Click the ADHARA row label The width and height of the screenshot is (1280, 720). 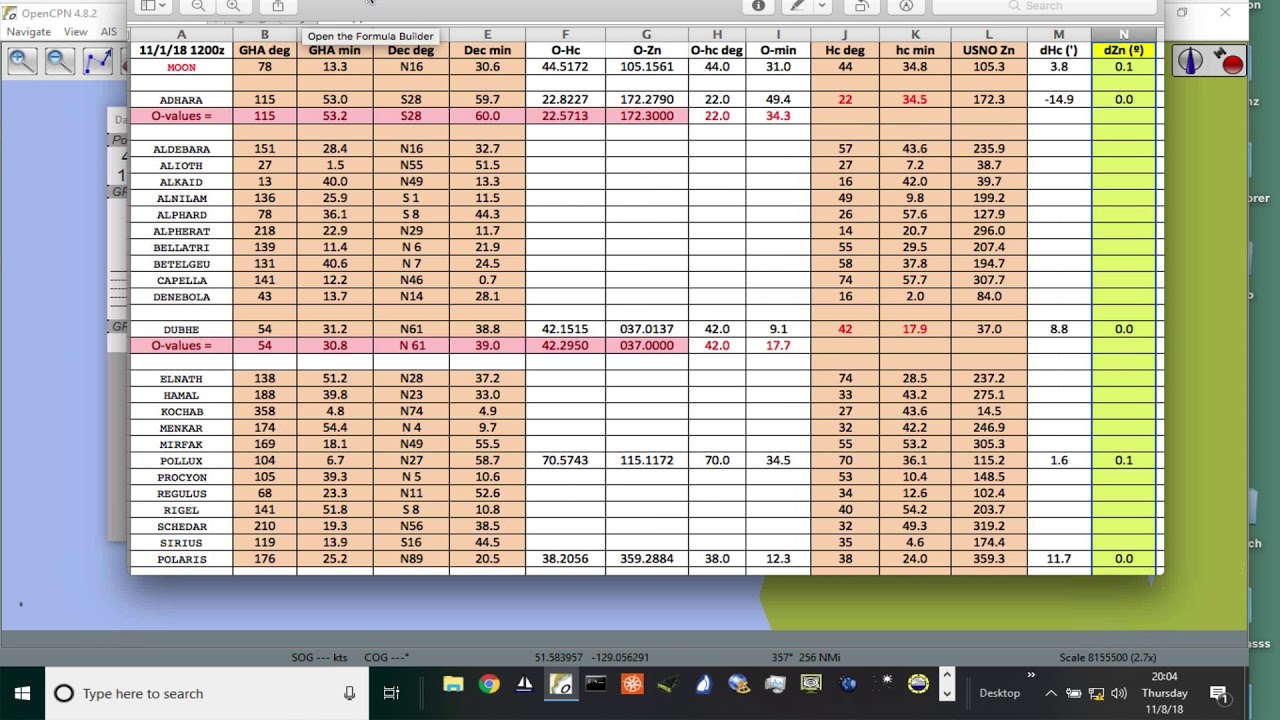click(181, 100)
